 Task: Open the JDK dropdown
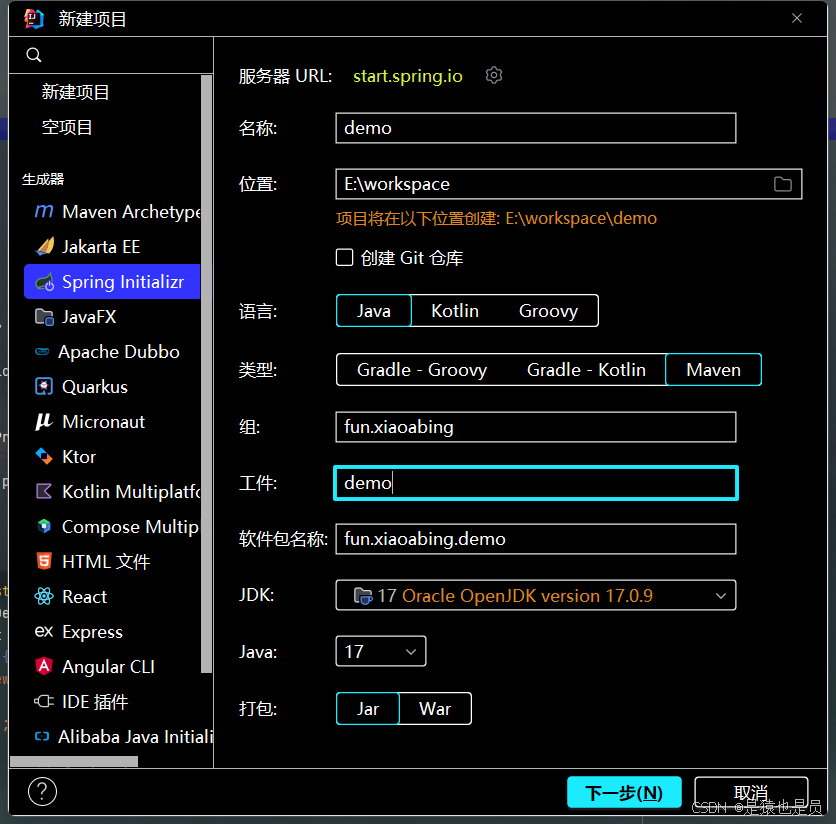point(536,595)
